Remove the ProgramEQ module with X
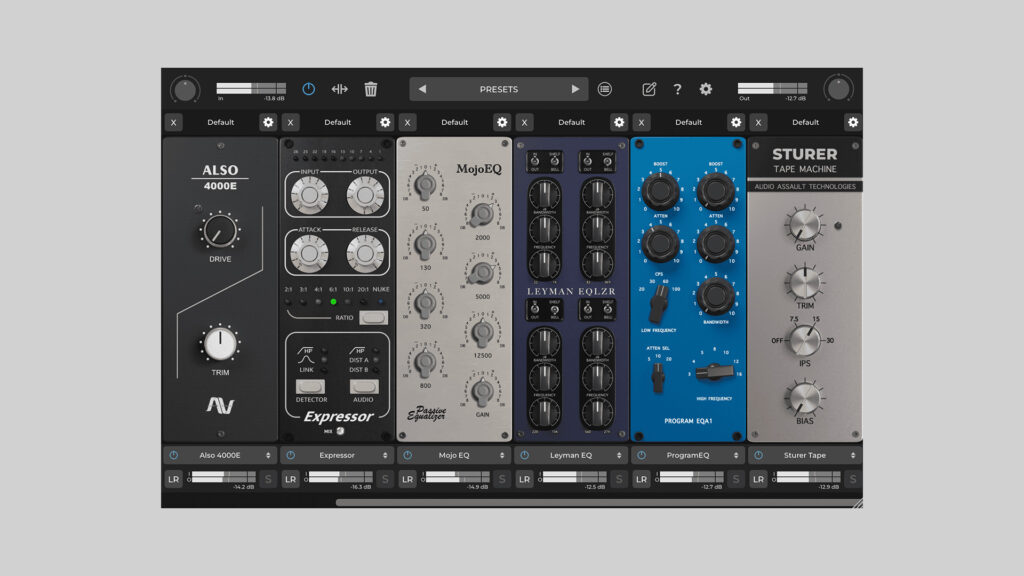 pyautogui.click(x=641, y=122)
